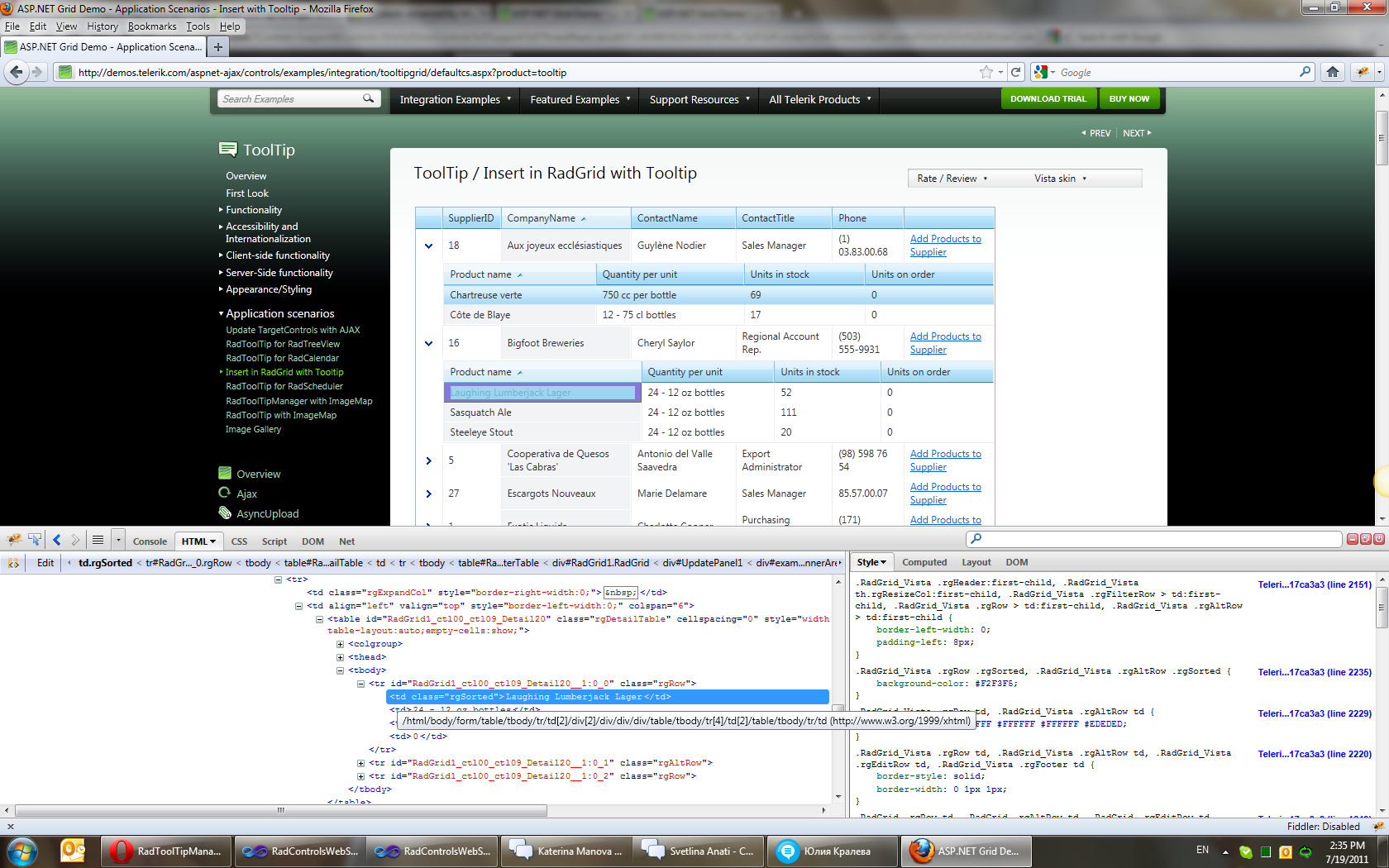
Task: Open the Firefox Bookmarks menu
Action: click(152, 26)
